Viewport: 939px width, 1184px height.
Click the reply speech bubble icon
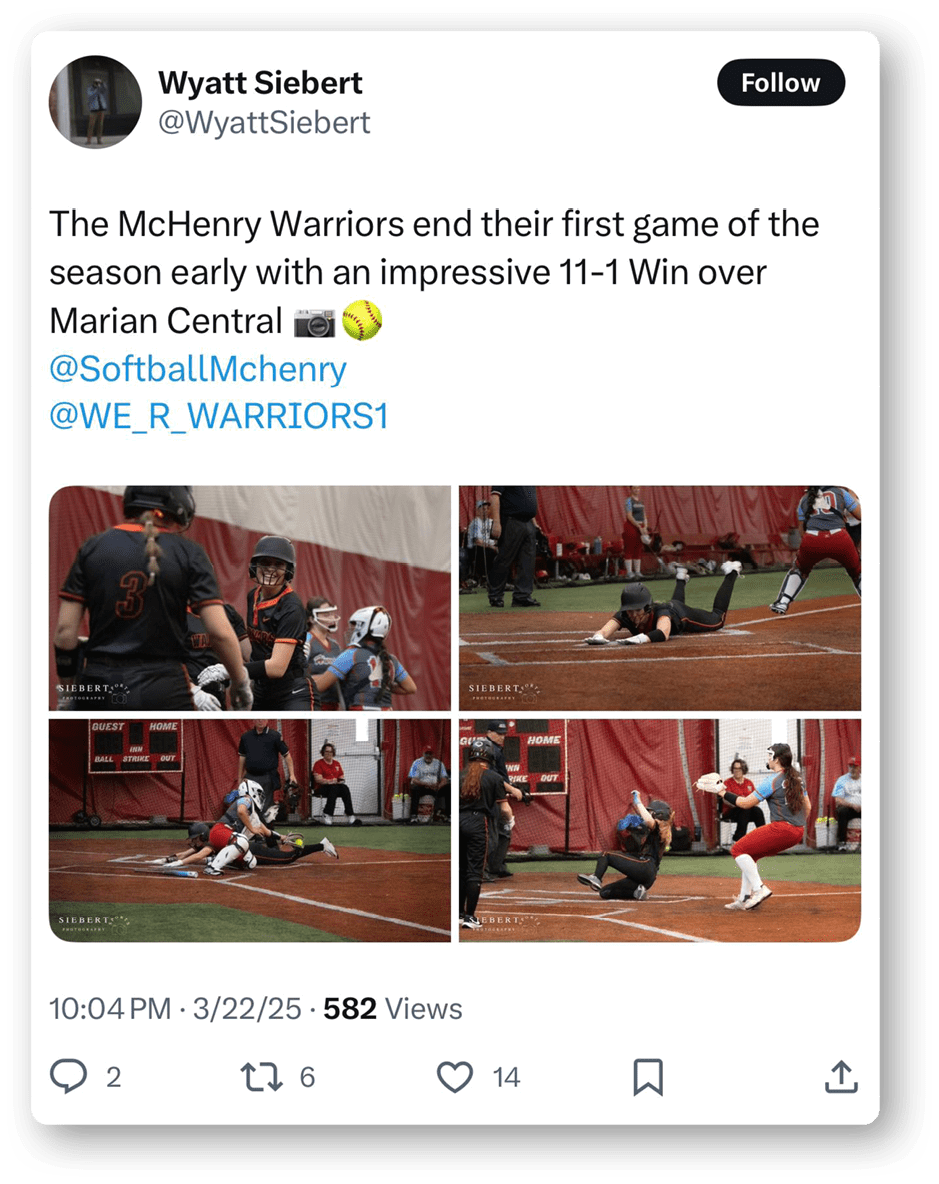pos(69,1076)
